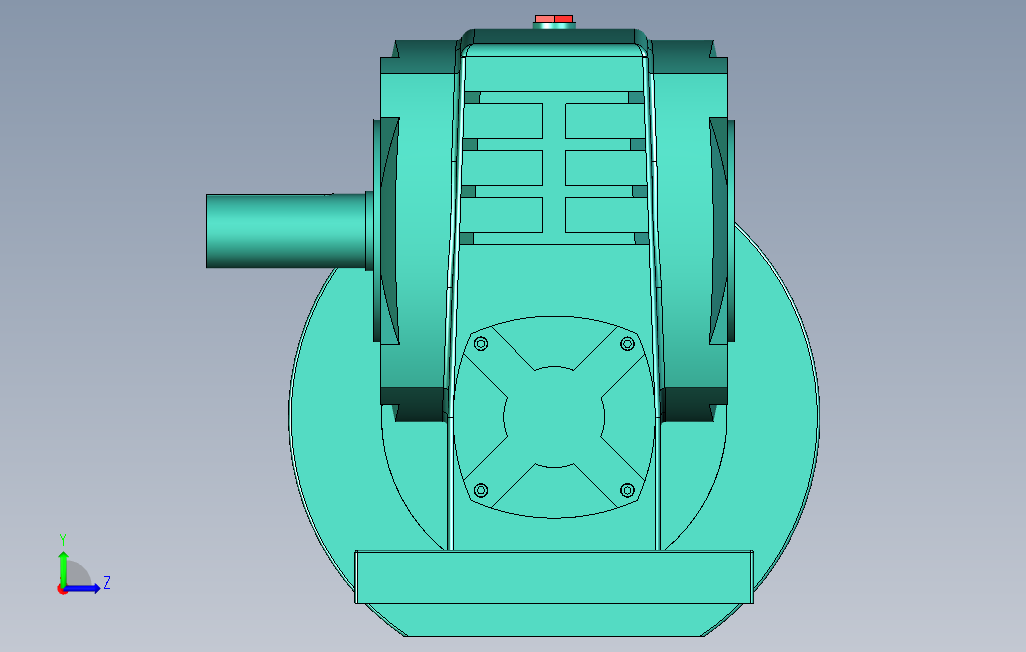
Task: Select the center hub of the cross-ribbed cover
Action: (x=554, y=417)
